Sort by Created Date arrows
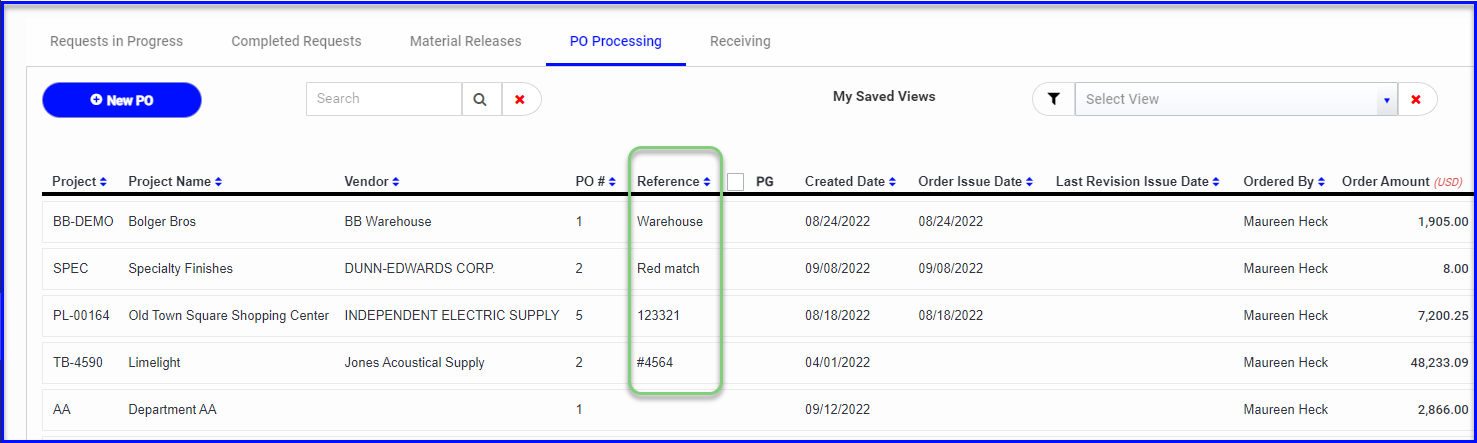The height and width of the screenshot is (443, 1477). (893, 182)
